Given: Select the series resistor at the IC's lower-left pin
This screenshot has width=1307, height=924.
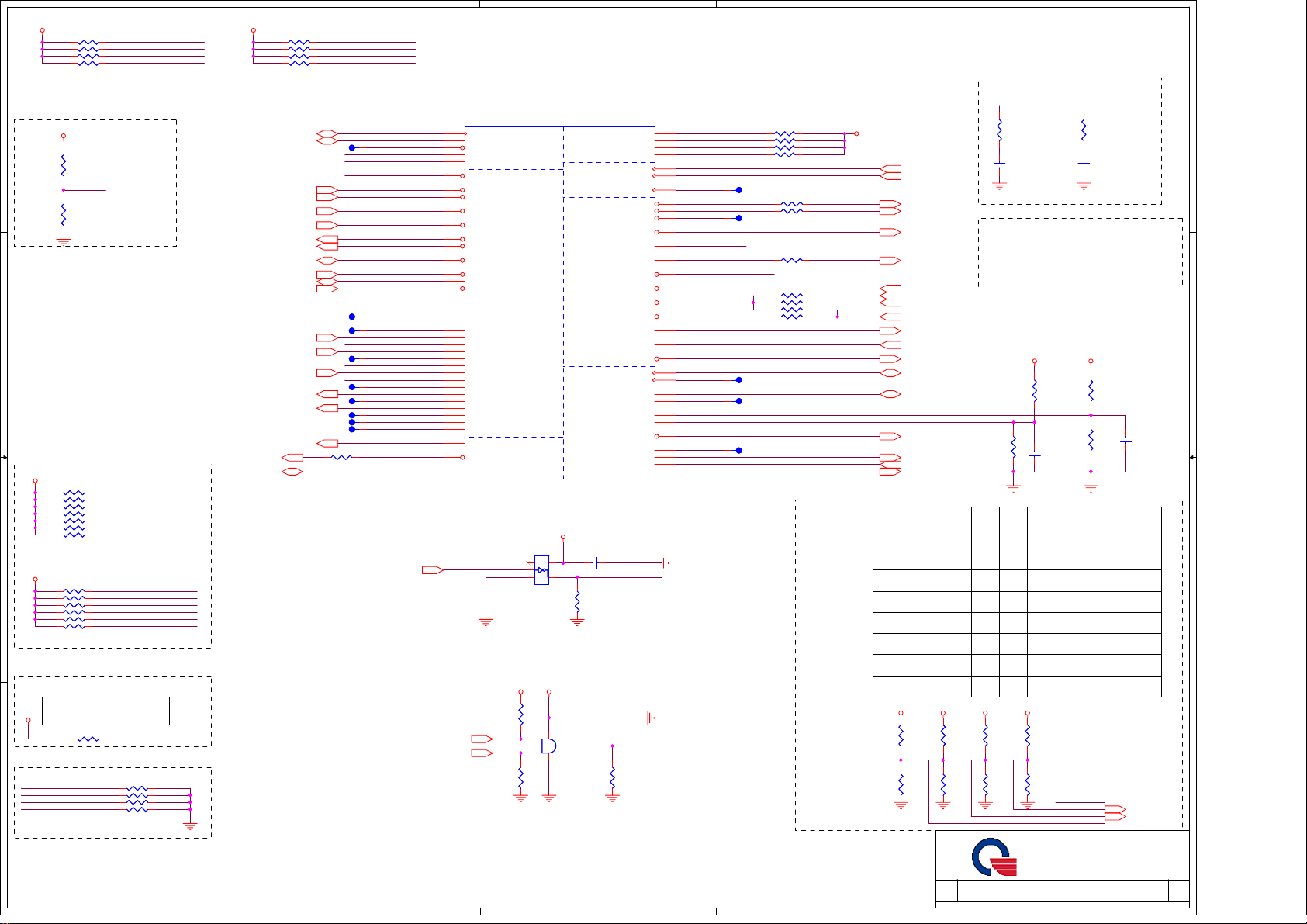Looking at the screenshot, I should coord(341,458).
